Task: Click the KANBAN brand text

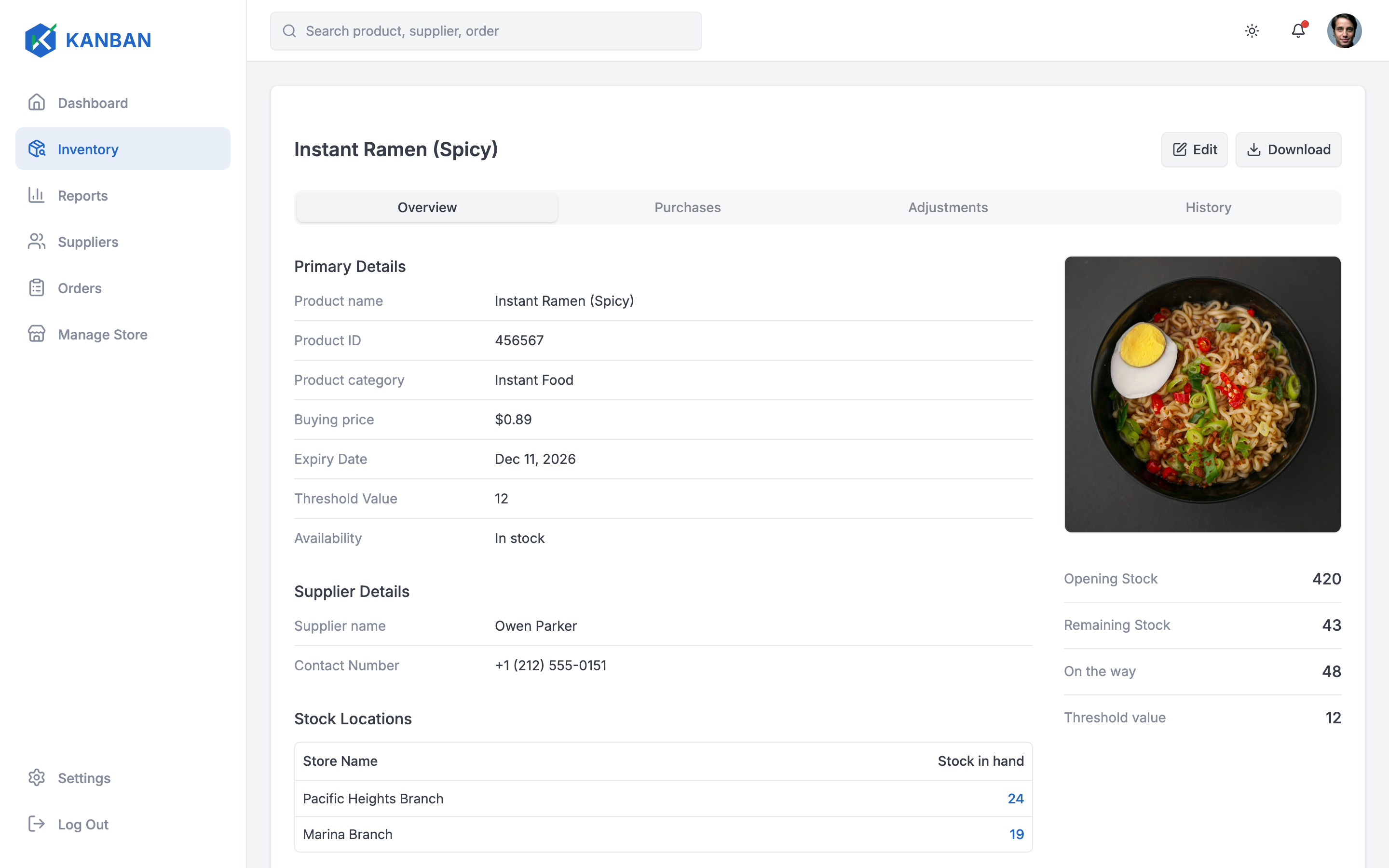Action: point(109,40)
